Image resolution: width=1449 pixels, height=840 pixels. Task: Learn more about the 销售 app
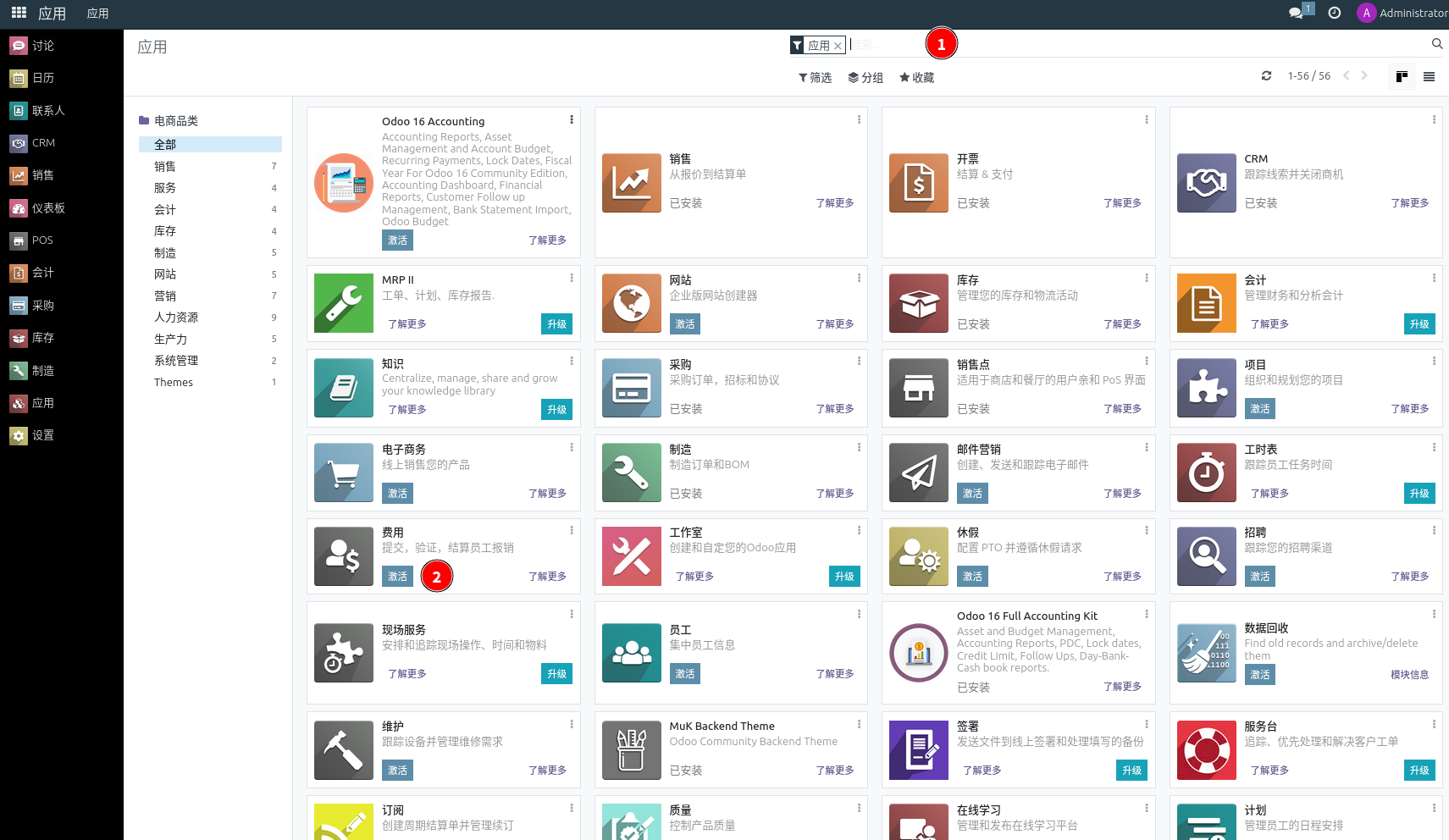835,203
